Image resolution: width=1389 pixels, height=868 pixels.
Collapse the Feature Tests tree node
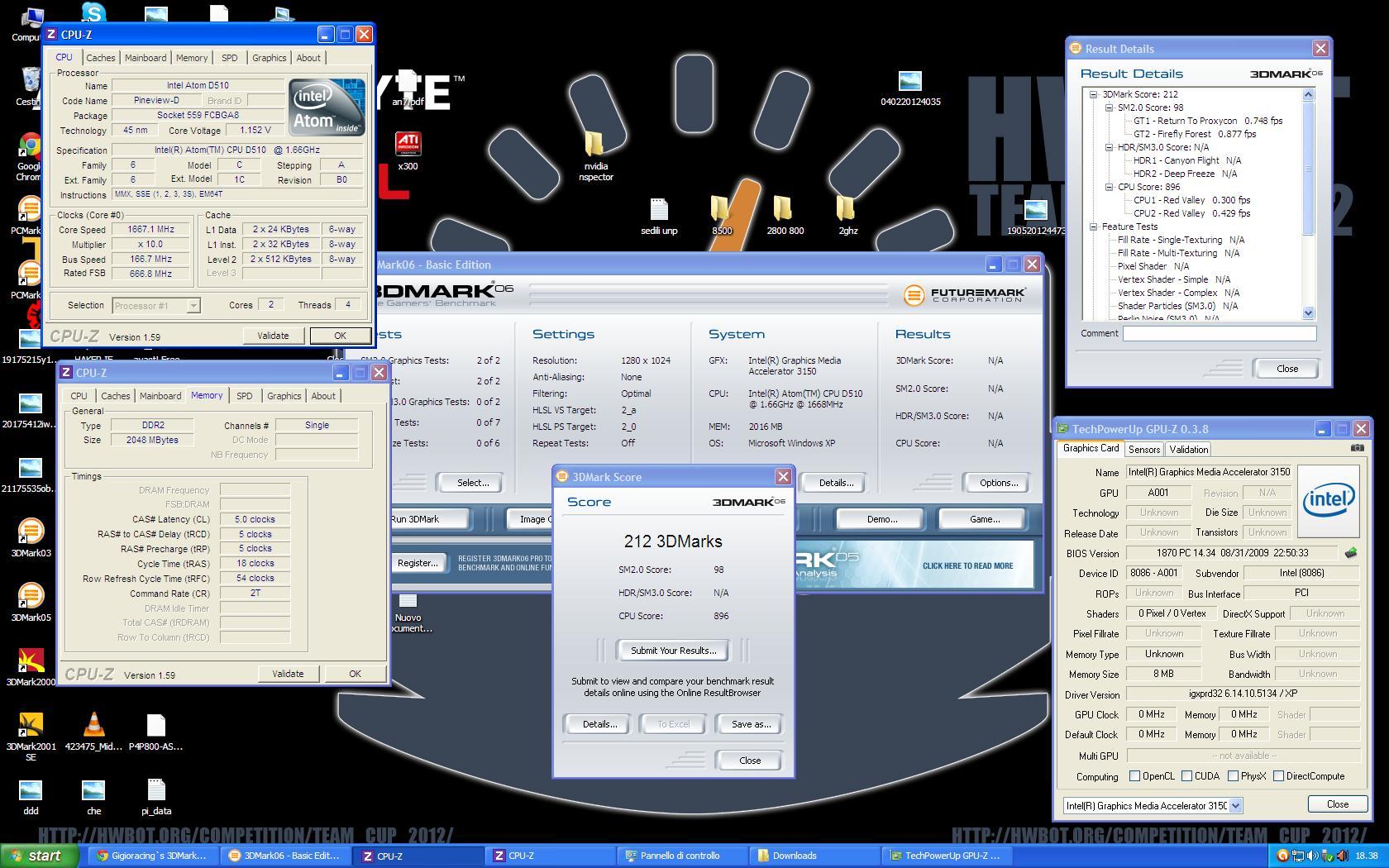coord(1093,227)
